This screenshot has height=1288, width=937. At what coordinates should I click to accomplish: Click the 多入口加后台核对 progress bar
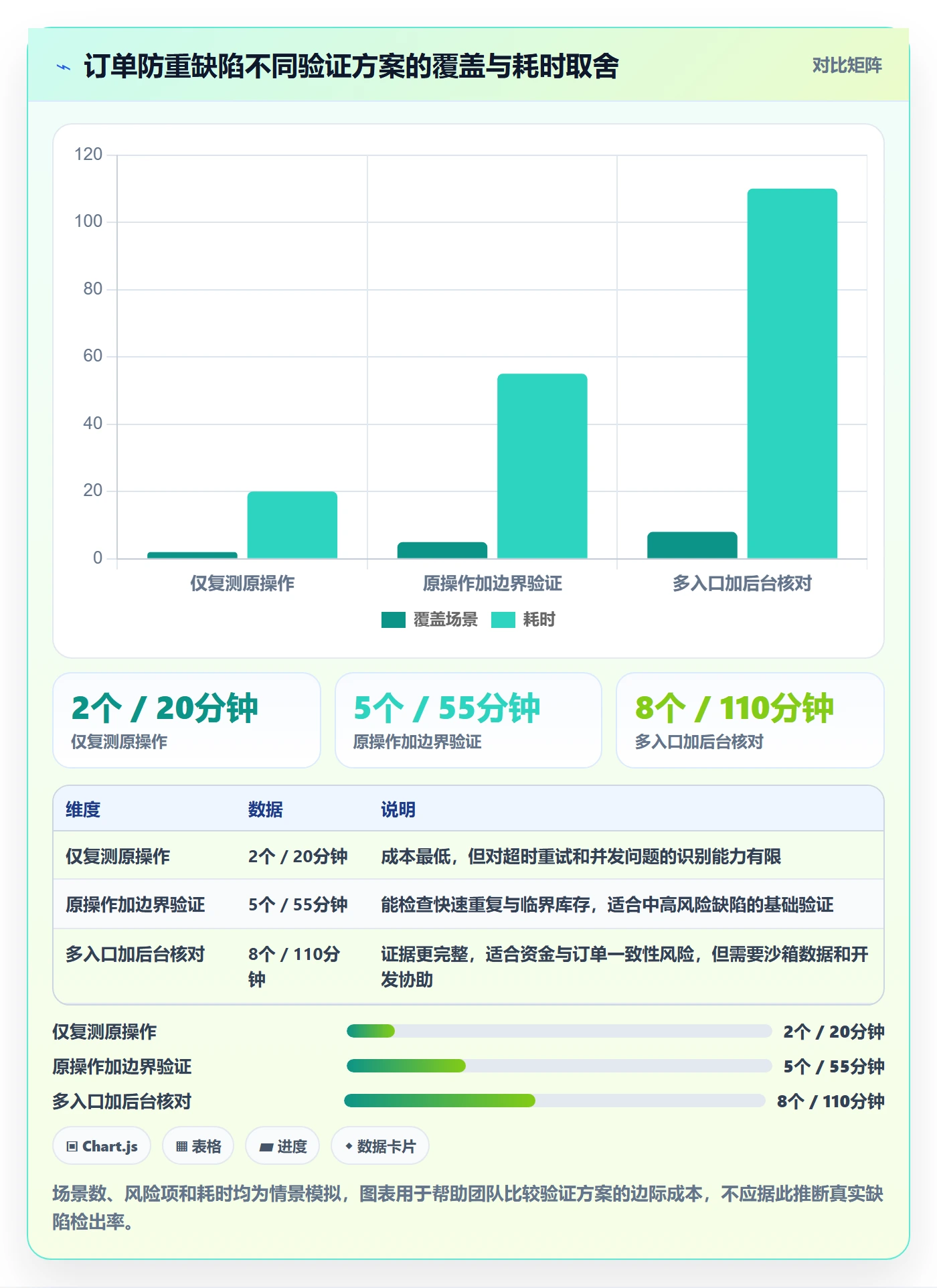click(555, 1101)
